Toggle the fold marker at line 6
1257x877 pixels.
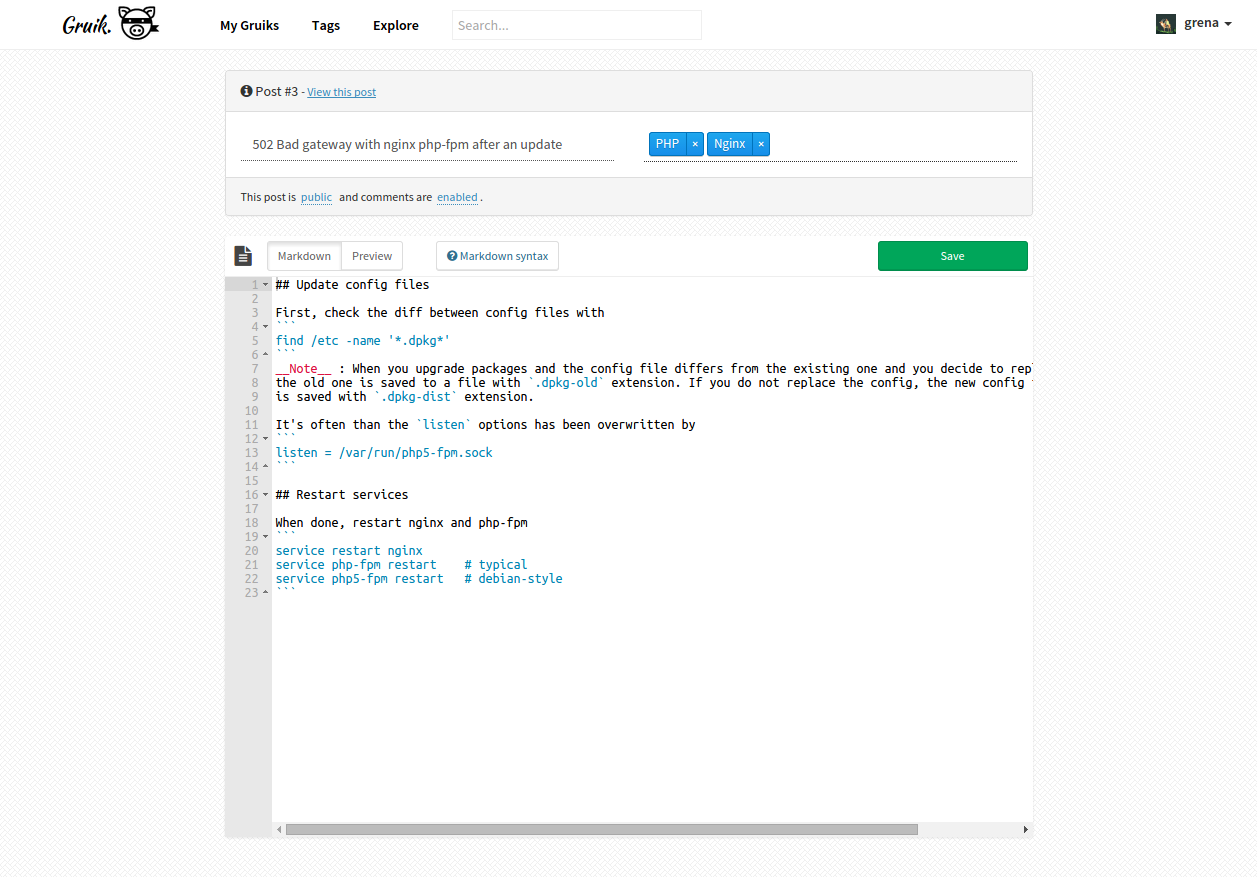click(265, 354)
